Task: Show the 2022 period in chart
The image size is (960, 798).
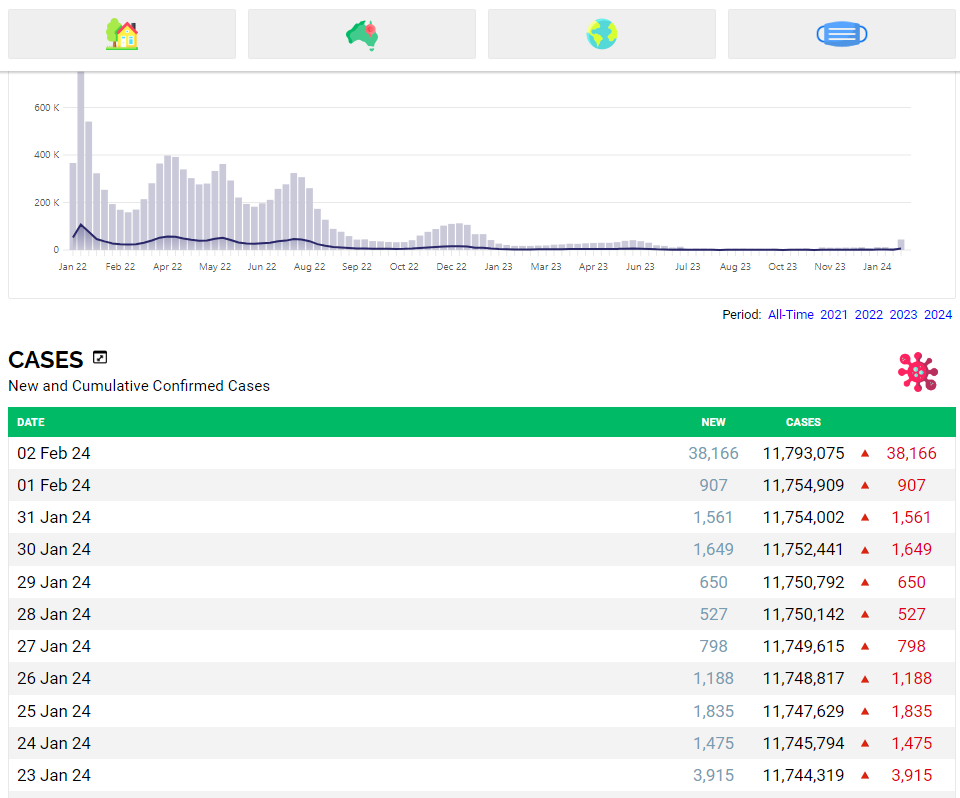Action: click(868, 315)
